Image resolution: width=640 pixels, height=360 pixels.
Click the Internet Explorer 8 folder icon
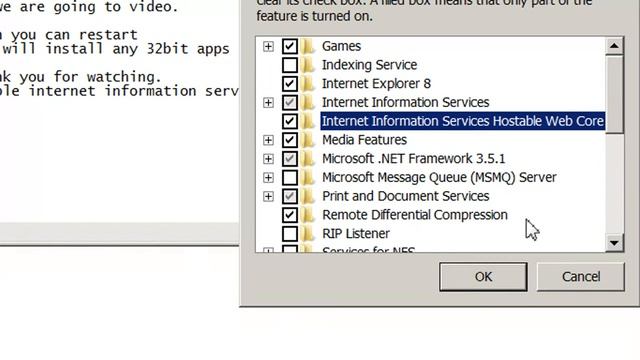[308, 84]
